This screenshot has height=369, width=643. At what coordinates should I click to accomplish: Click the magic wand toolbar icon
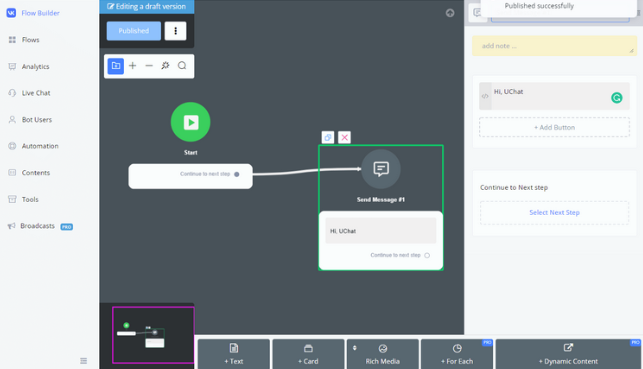pyautogui.click(x=165, y=66)
